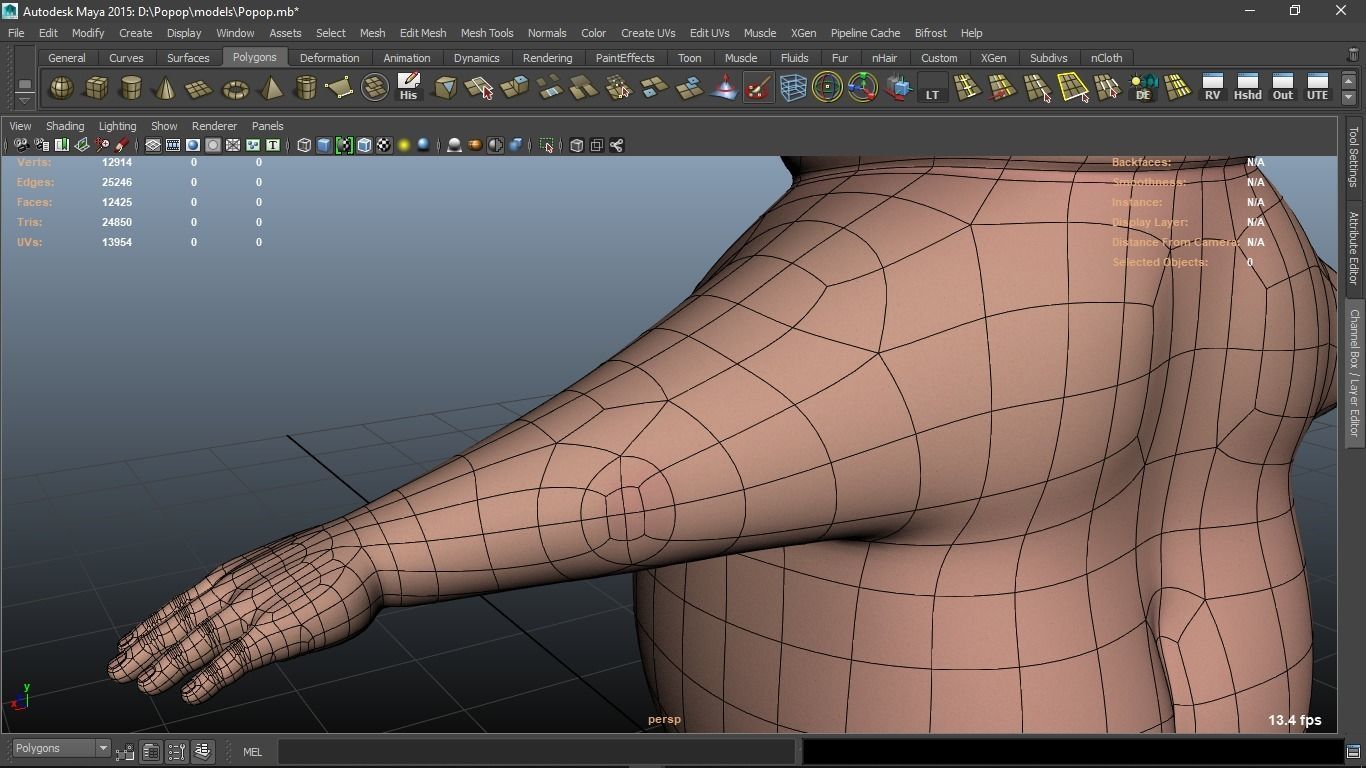This screenshot has height=768, width=1366.
Task: Open the UTE UV Texture Editor icon
Action: click(1317, 88)
